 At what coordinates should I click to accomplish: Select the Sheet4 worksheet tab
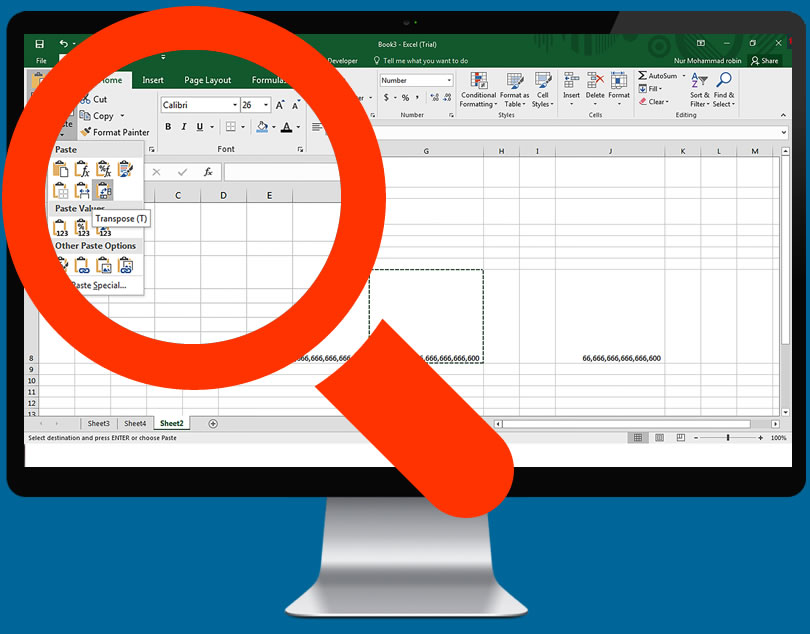(x=134, y=423)
